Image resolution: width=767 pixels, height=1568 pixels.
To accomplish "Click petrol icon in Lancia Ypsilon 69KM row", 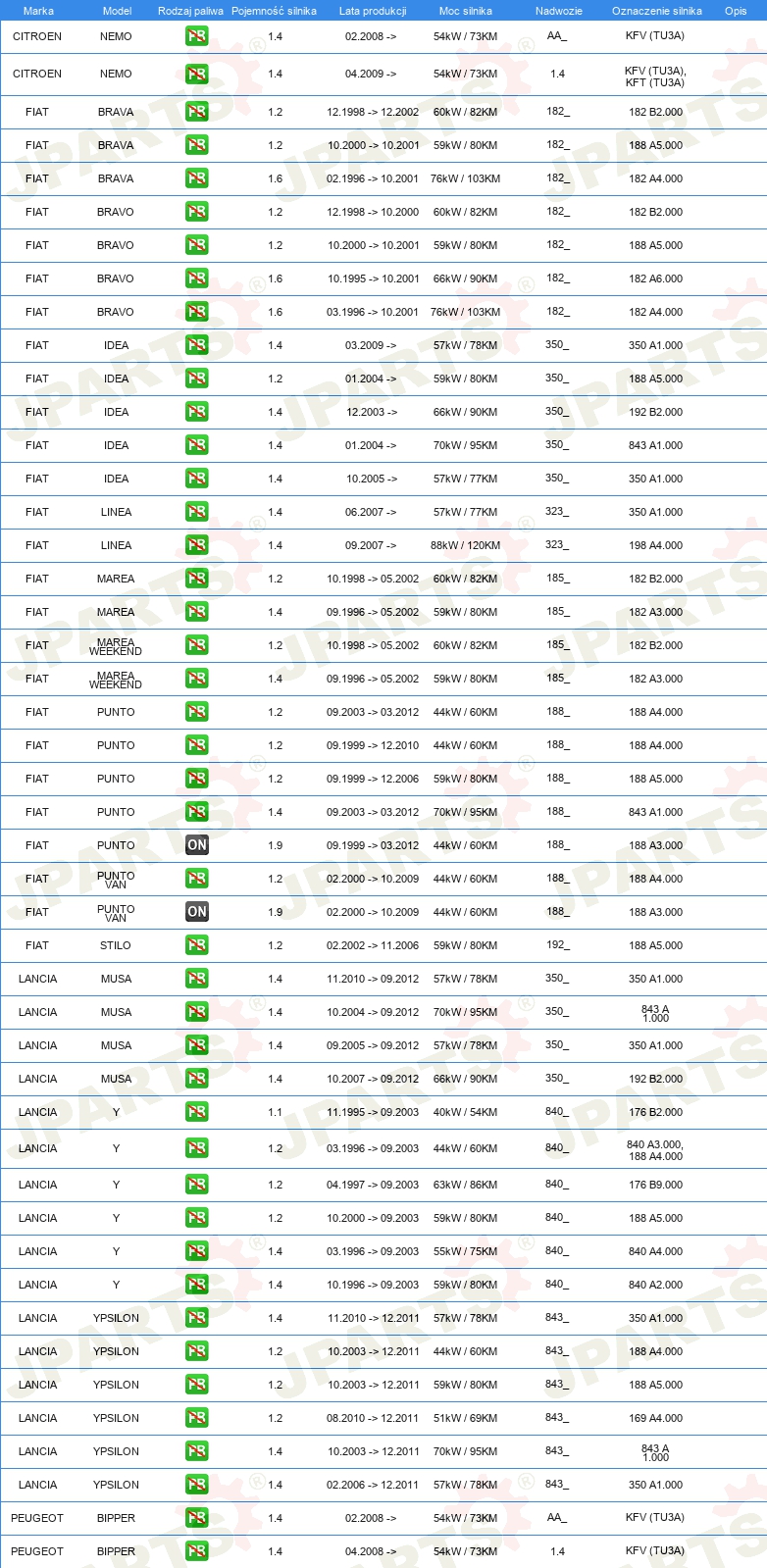I will point(197,1418).
